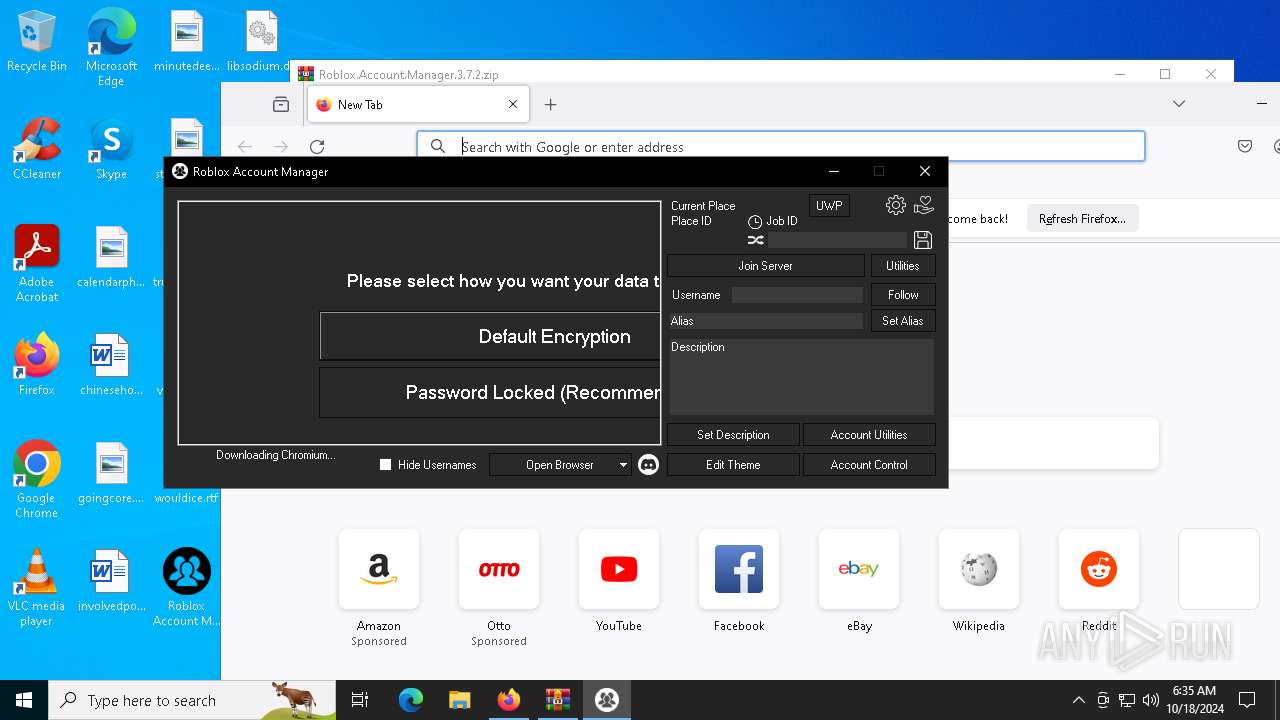Click the clock recent-games icon
The image size is (1280, 720).
point(755,222)
